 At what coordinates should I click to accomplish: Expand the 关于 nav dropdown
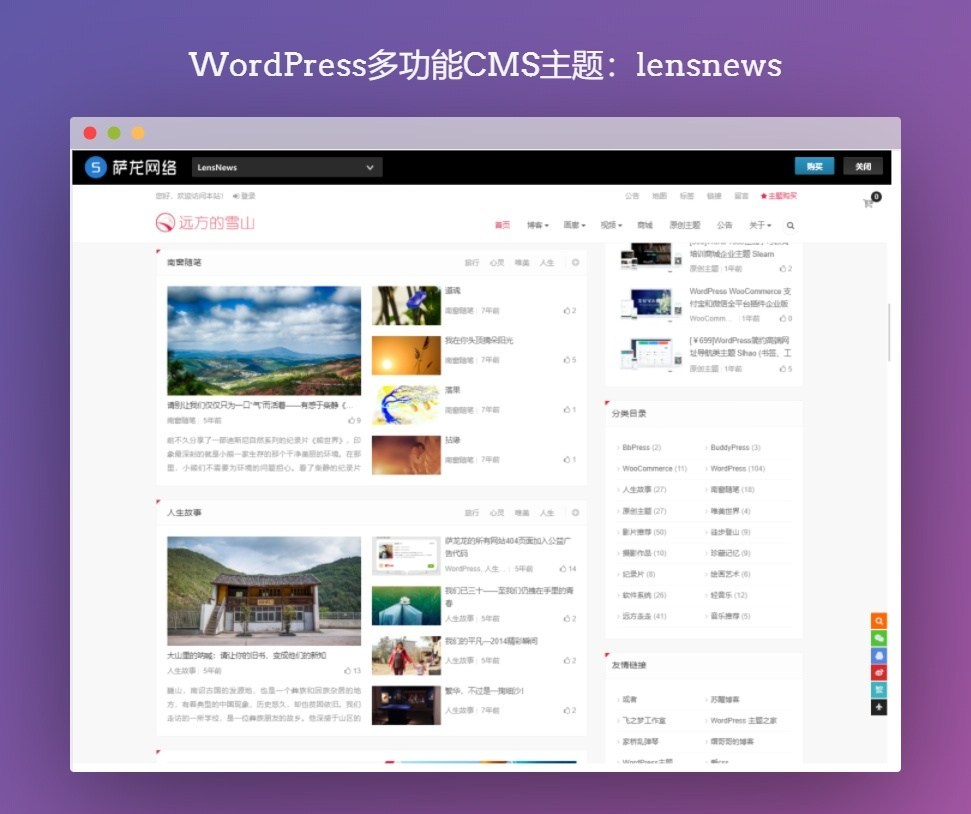click(x=760, y=225)
